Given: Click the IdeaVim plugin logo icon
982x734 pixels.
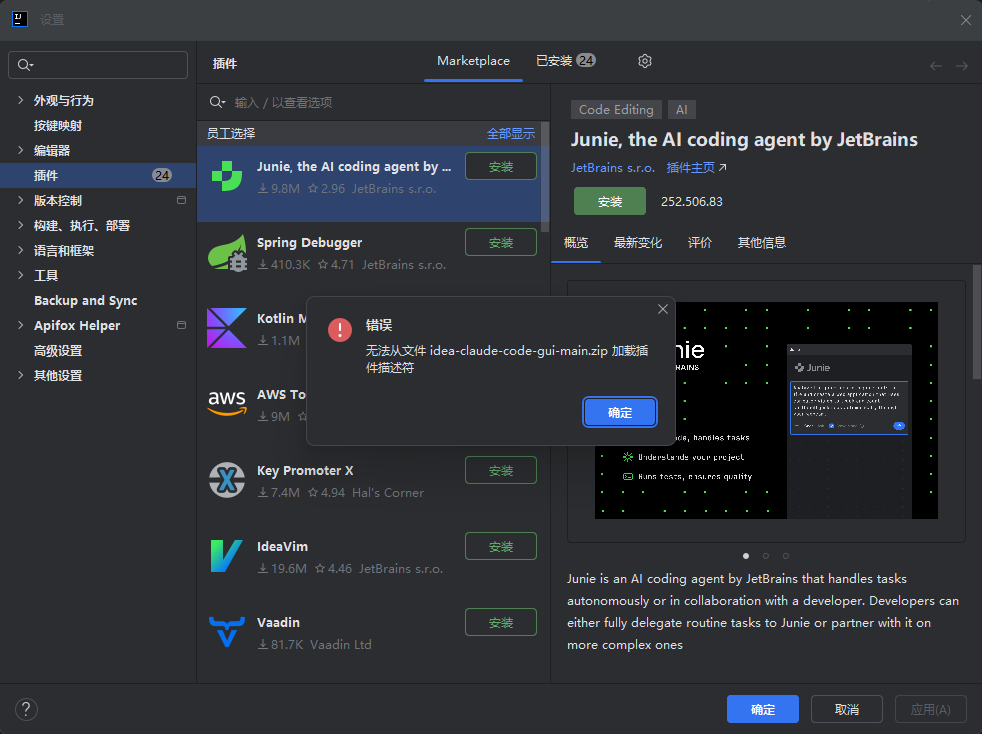Looking at the screenshot, I should click(x=226, y=556).
